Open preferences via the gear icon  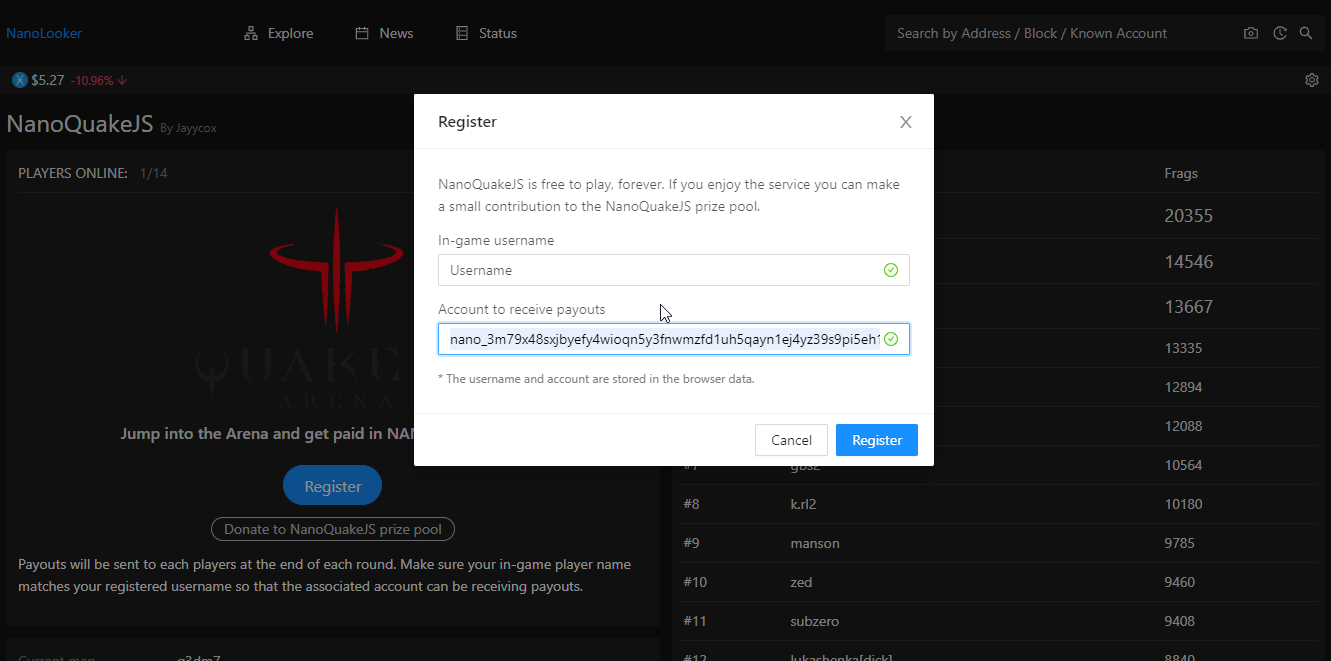[1312, 80]
